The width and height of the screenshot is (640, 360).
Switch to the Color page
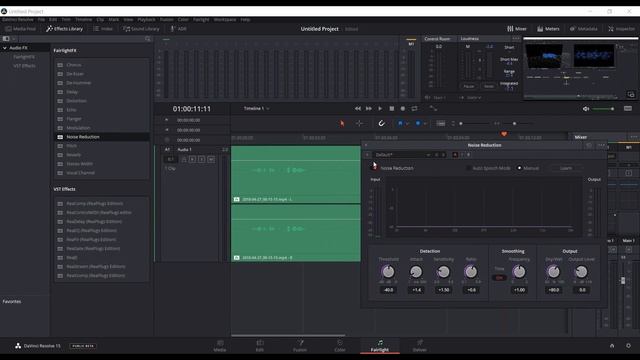click(340, 346)
